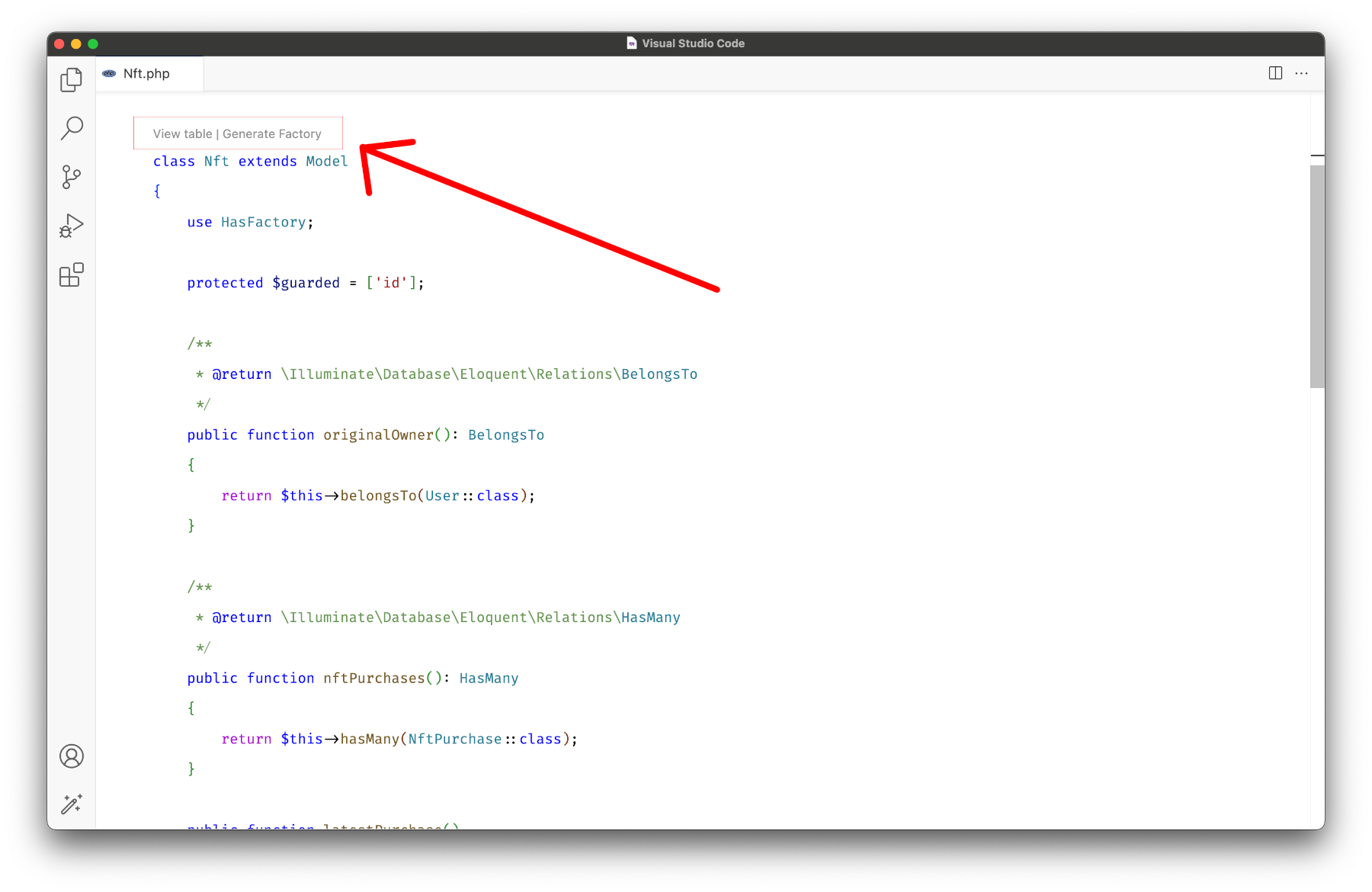Viewport: 1372px width, 892px height.
Task: Open the Run and Debug panel
Action: [72, 226]
